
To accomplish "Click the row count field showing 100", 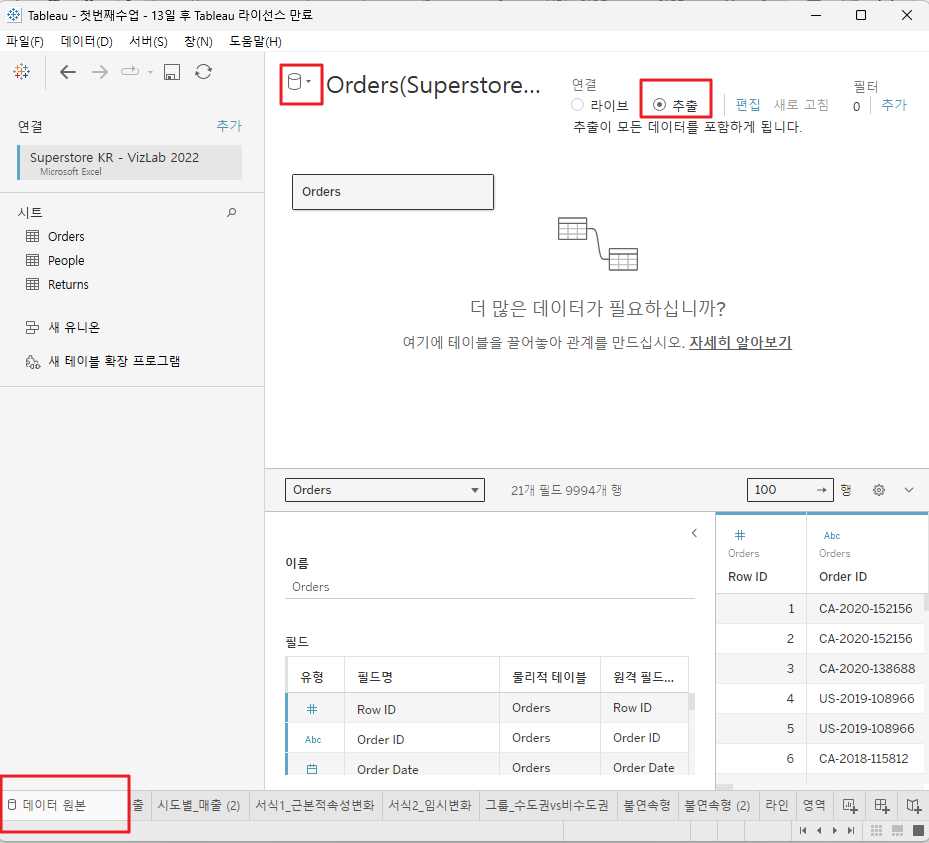I will click(790, 490).
